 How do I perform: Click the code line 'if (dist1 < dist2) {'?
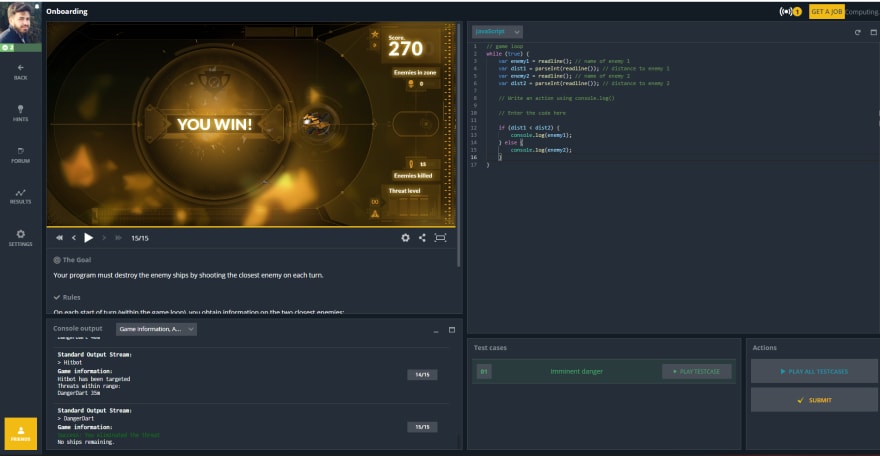[529, 128]
